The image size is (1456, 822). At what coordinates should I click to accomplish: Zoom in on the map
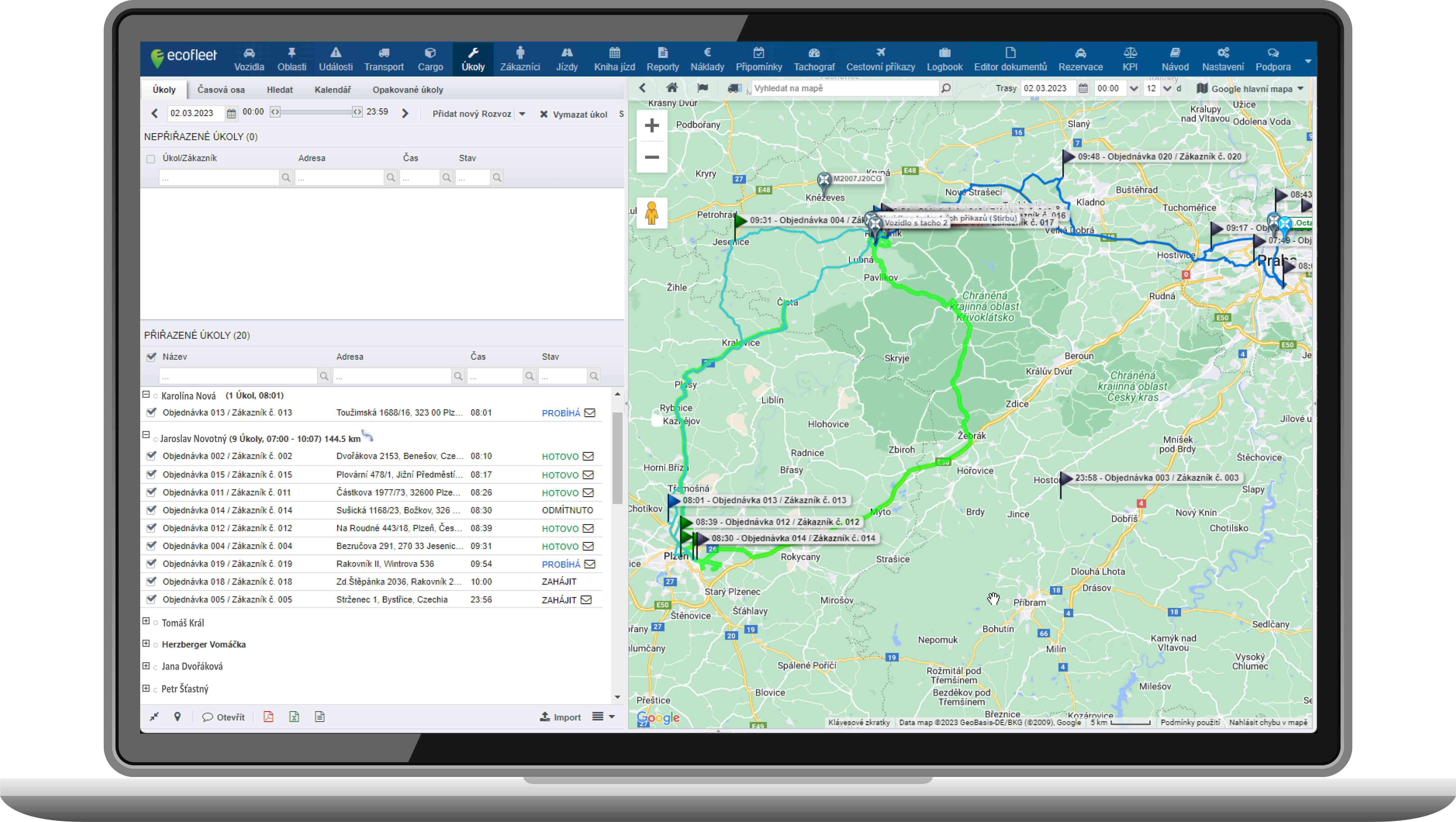tap(652, 126)
